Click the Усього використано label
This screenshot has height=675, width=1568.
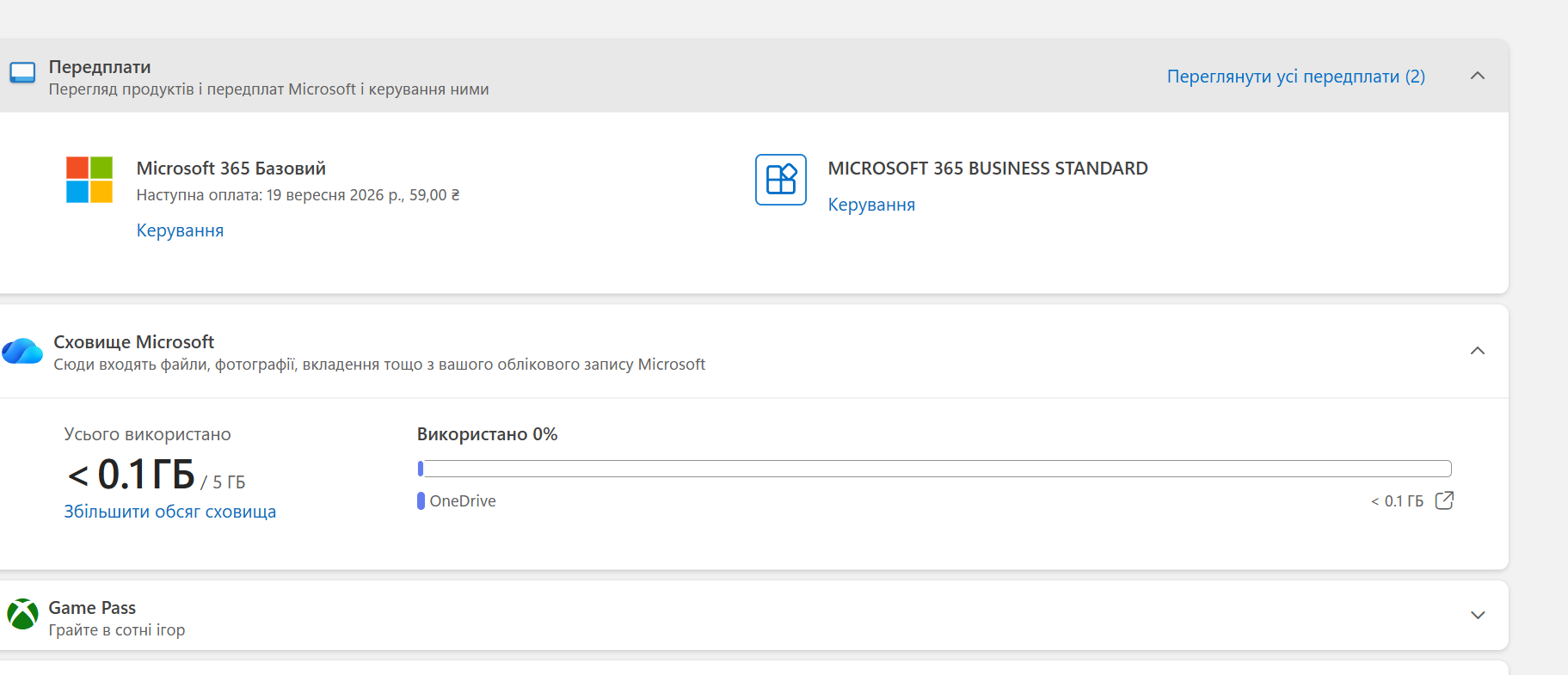147,434
